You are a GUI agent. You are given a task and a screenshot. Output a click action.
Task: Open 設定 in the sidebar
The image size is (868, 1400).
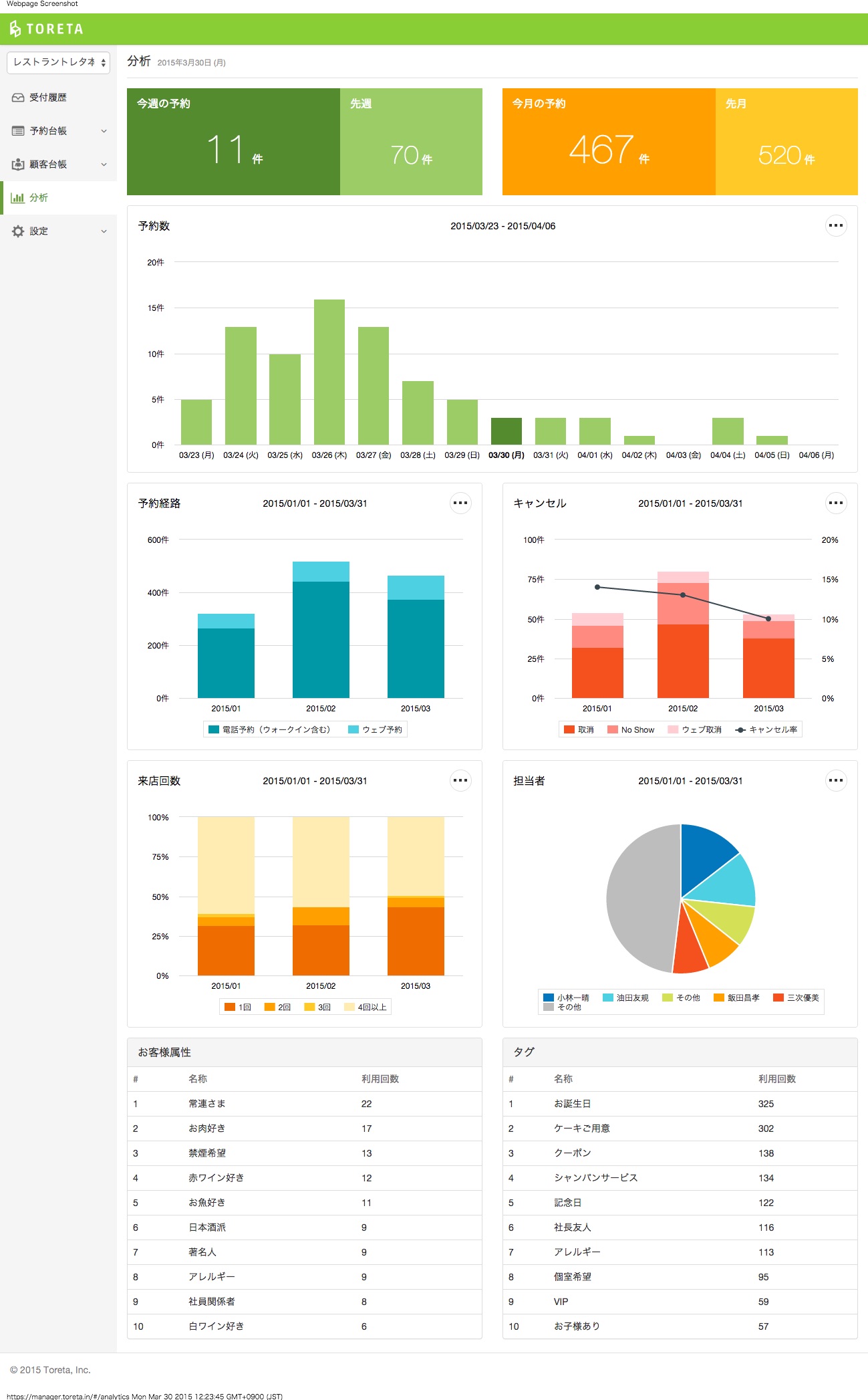[x=58, y=231]
